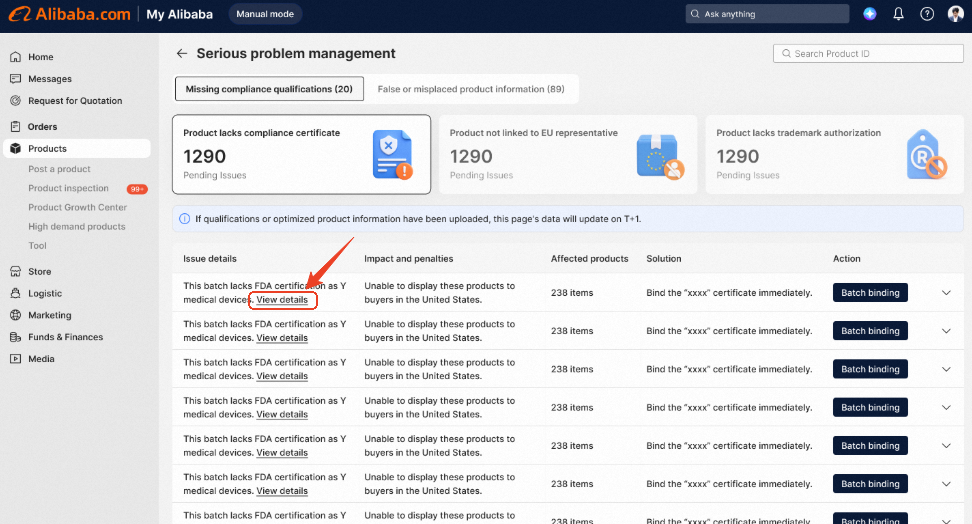Image resolution: width=972 pixels, height=524 pixels.
Task: Open the notifications bell
Action: (898, 14)
